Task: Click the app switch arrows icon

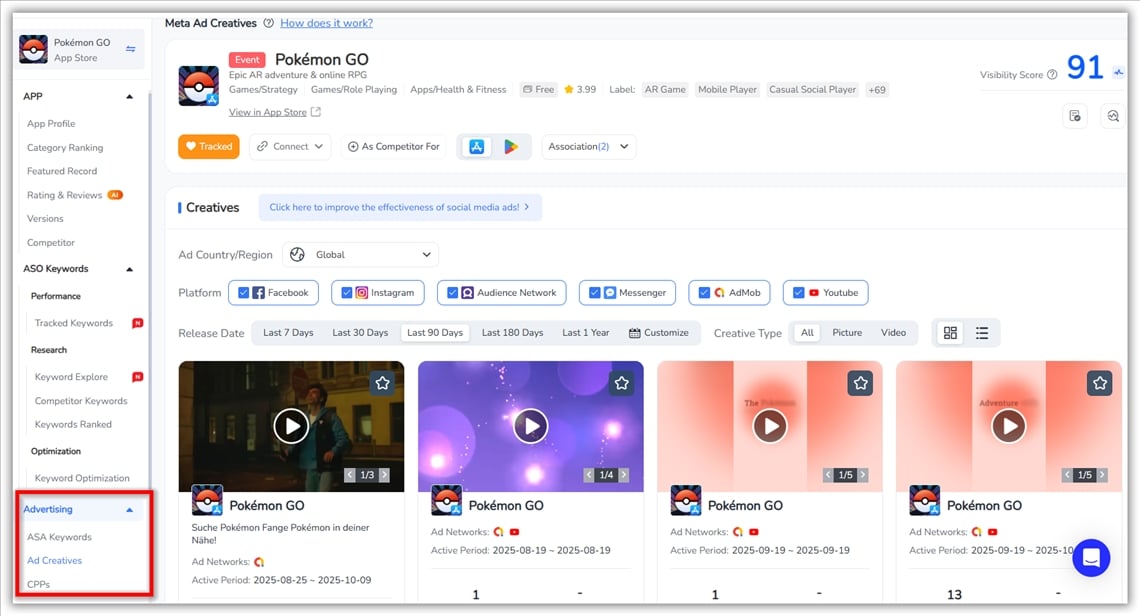Action: pyautogui.click(x=130, y=49)
